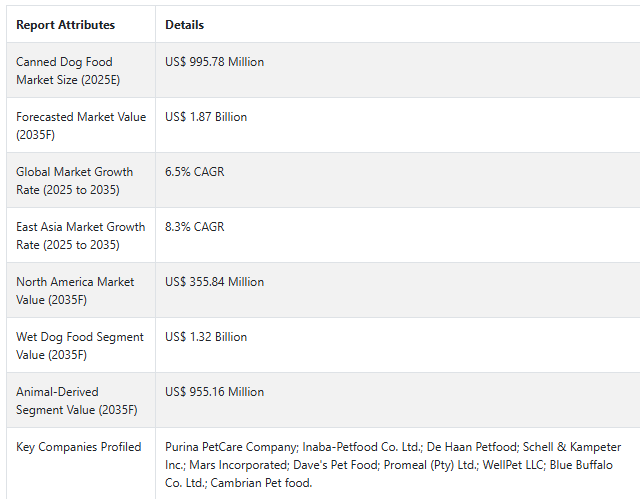Select the East Asia Market Growth Rate cell

80,236
